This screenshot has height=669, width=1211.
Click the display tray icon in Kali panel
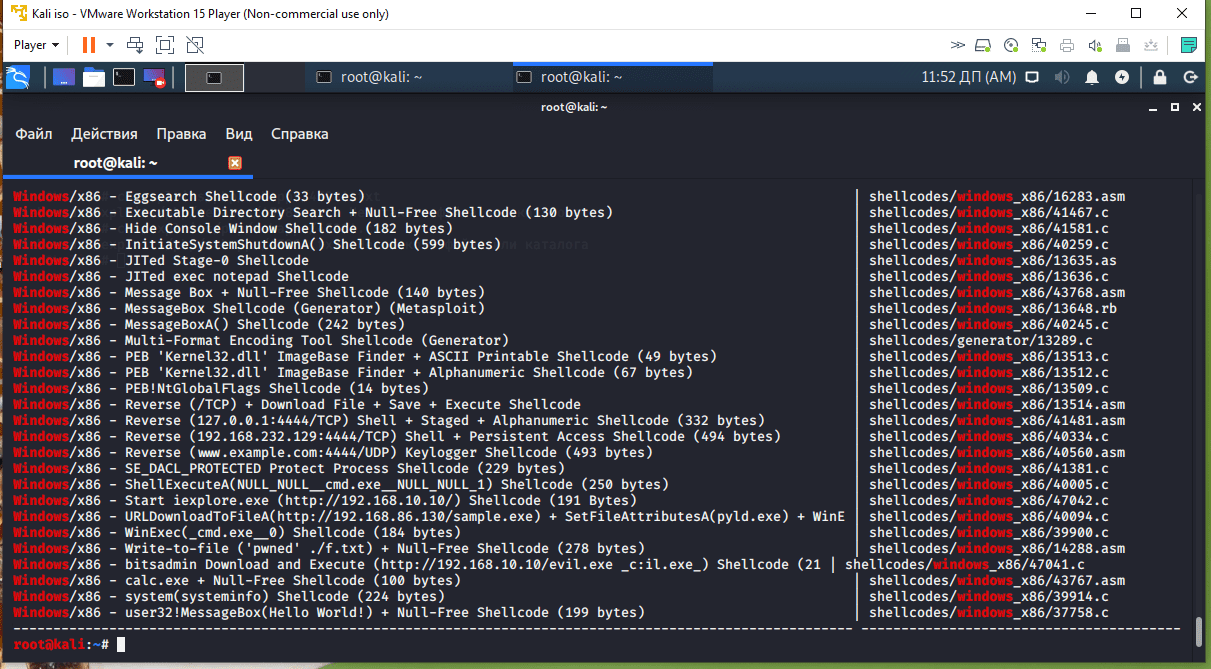(1033, 77)
